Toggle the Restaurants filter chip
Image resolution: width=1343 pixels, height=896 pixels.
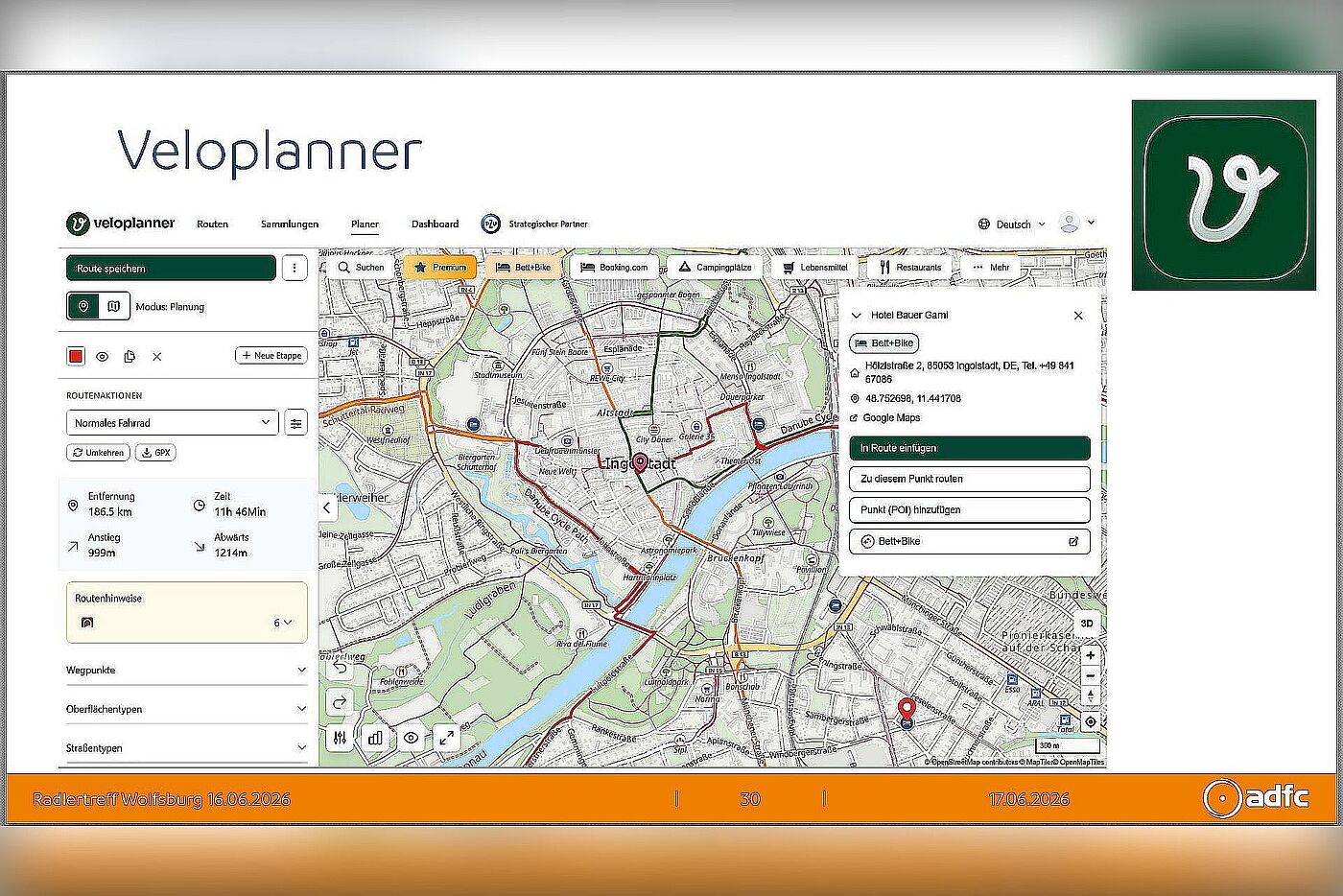pos(909,267)
